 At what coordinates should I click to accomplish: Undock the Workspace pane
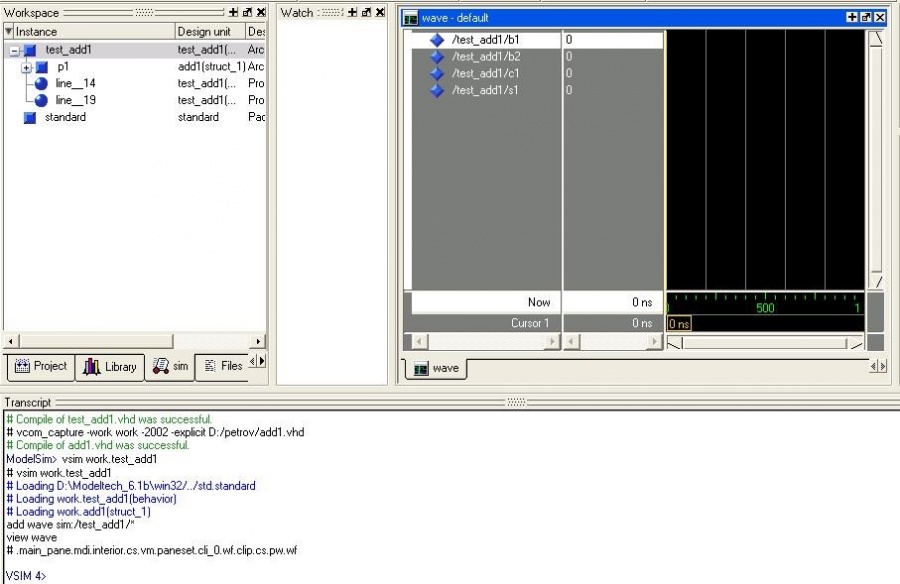(247, 12)
